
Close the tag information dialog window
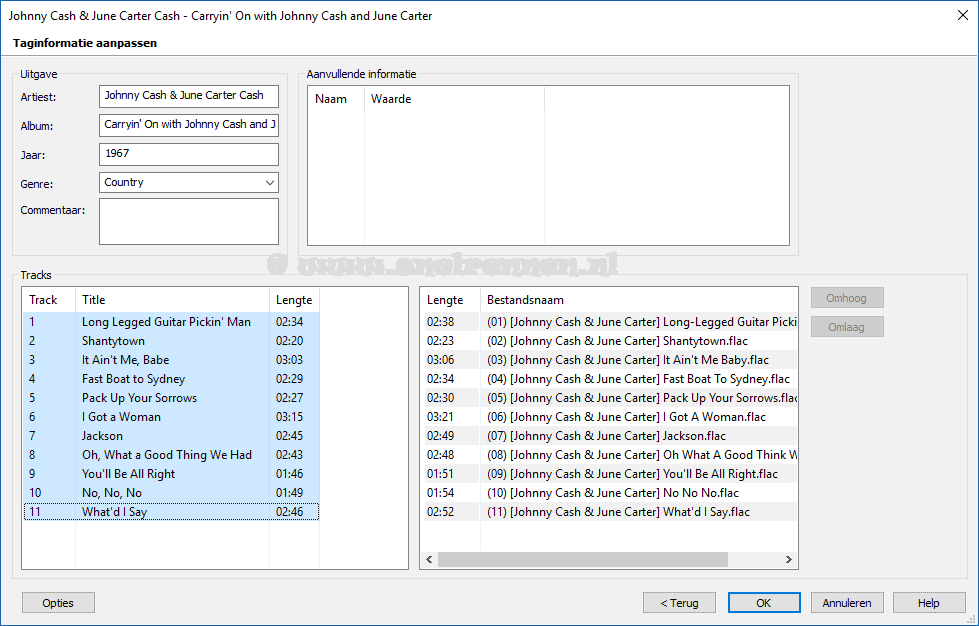pyautogui.click(x=963, y=16)
